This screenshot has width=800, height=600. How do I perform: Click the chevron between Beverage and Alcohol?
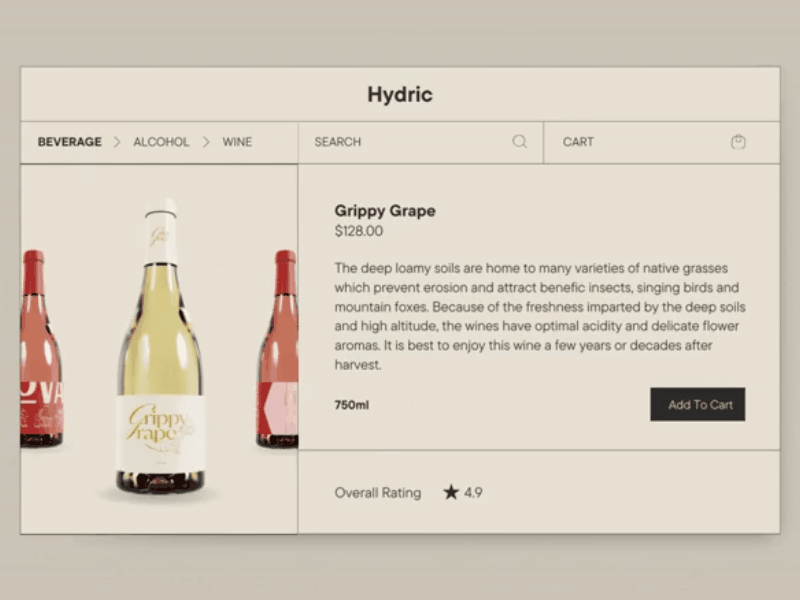(117, 142)
